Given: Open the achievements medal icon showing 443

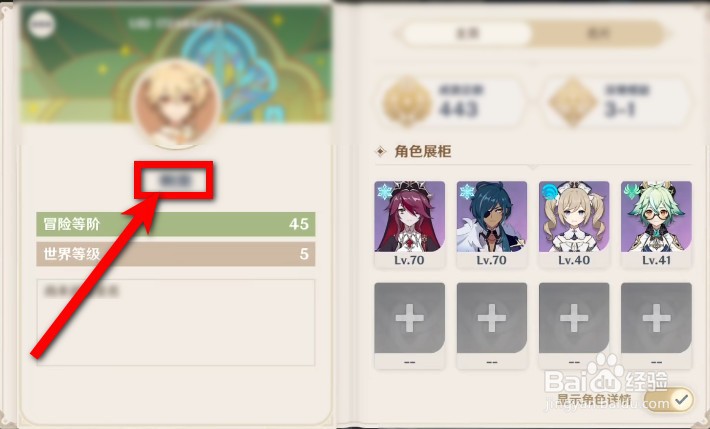Looking at the screenshot, I should point(407,101).
